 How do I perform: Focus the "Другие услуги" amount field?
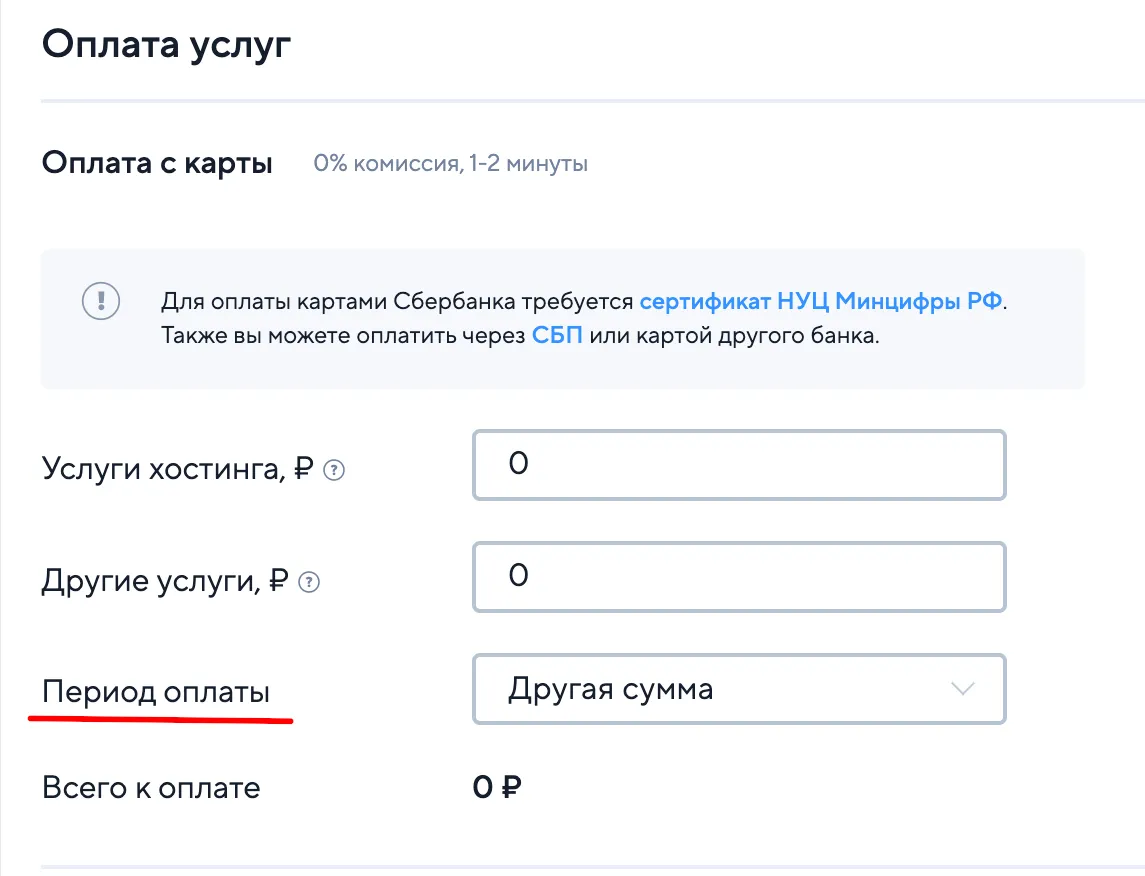pyautogui.click(x=738, y=577)
